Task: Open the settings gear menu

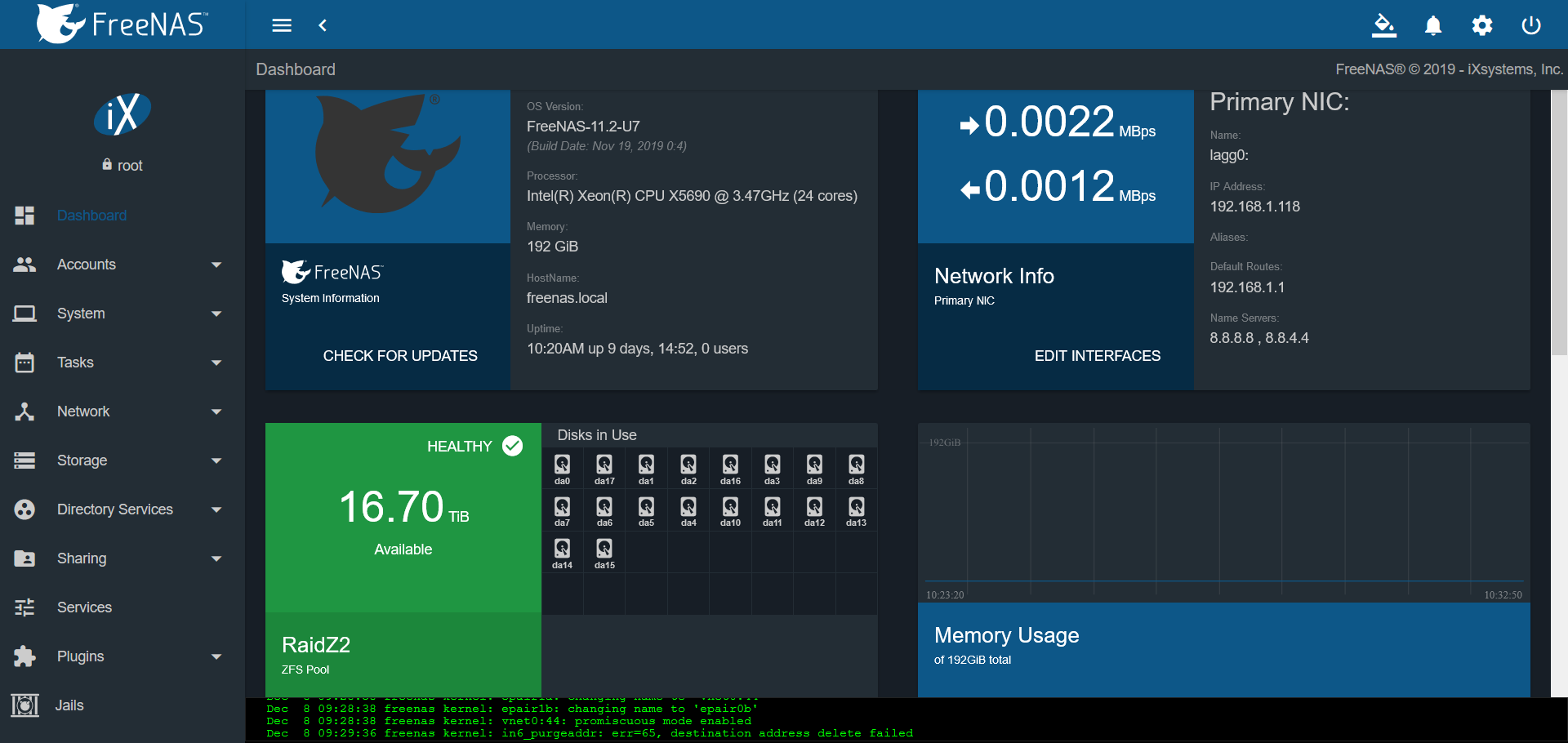Action: click(1481, 25)
